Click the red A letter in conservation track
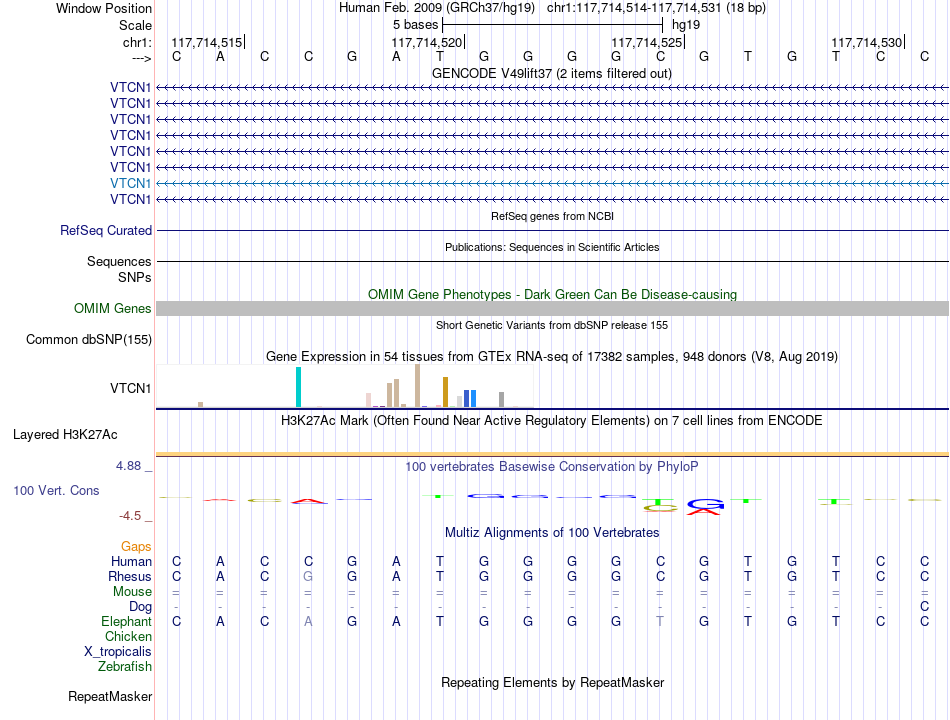The height and width of the screenshot is (720, 950). [x=308, y=501]
